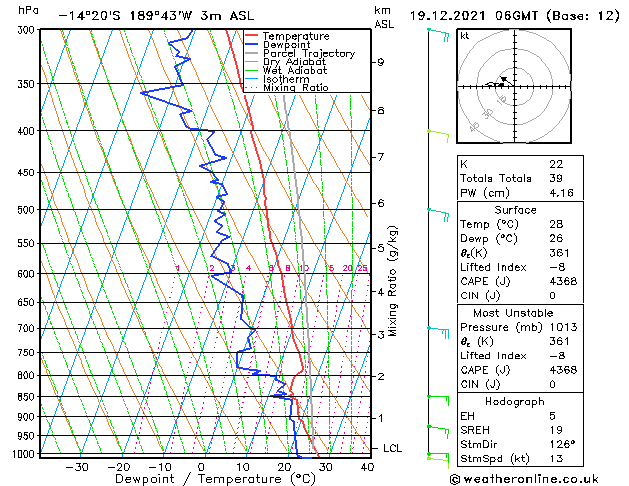
Task: Click the surface 'Dewp (°C)' row label
Action: pyautogui.click(x=489, y=239)
